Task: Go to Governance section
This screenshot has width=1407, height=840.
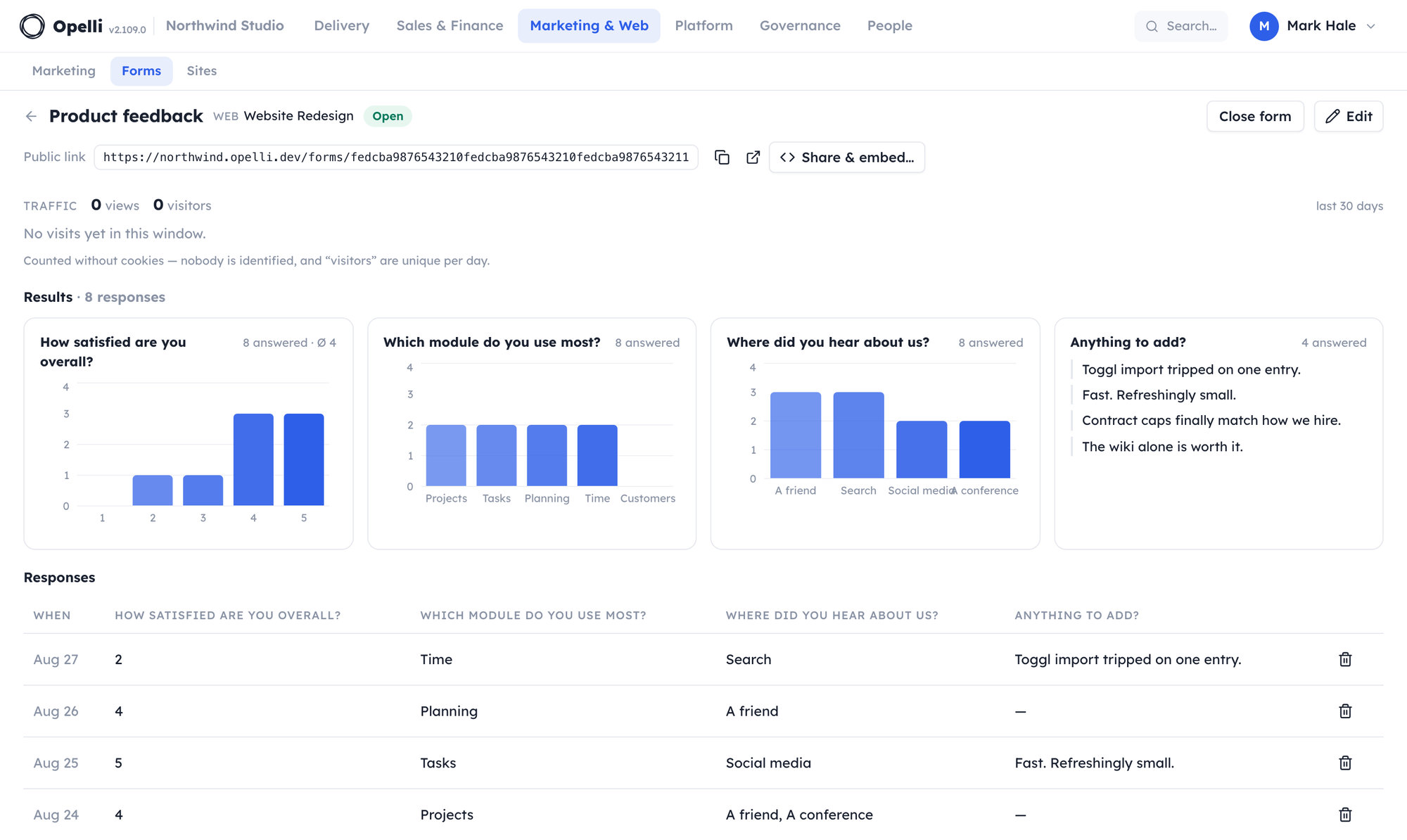Action: tap(800, 26)
